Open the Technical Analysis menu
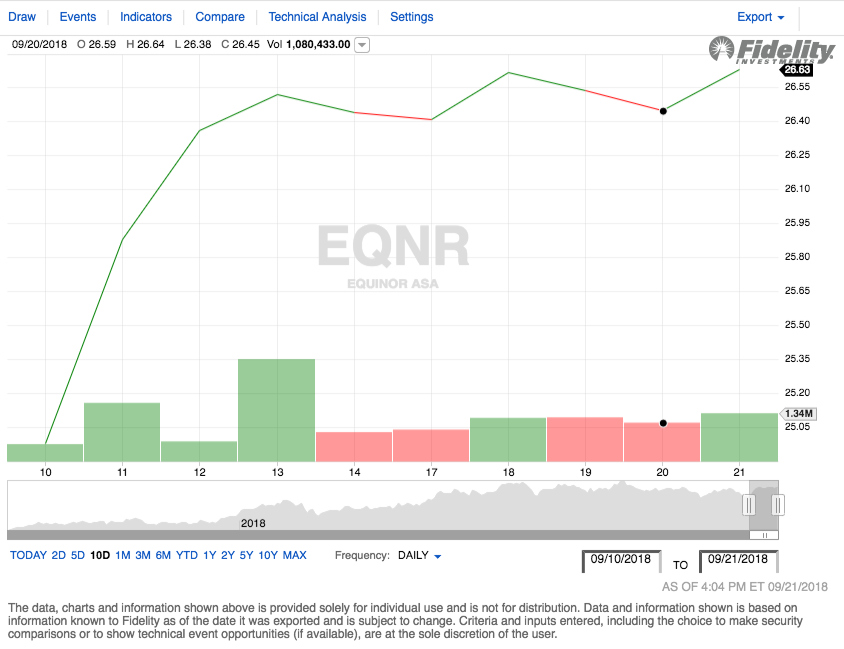Viewport: 844px width, 649px height. [317, 17]
